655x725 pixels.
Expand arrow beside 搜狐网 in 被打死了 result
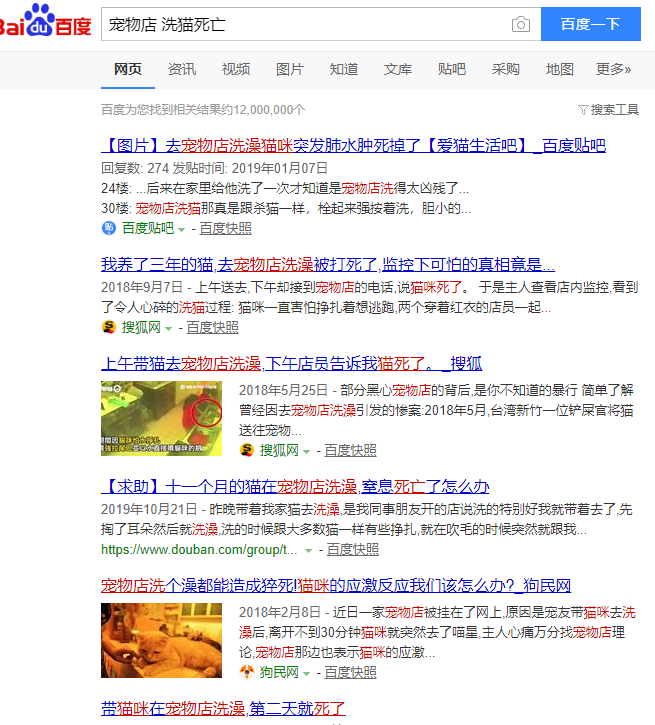tap(169, 329)
